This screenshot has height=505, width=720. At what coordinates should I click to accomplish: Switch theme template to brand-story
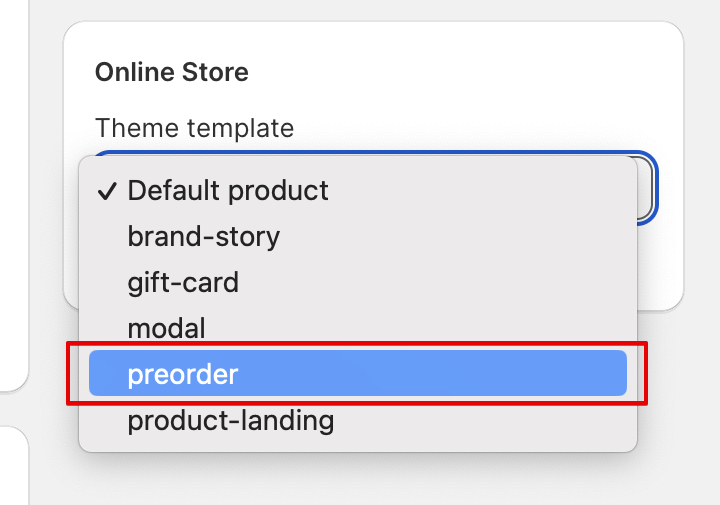(203, 237)
